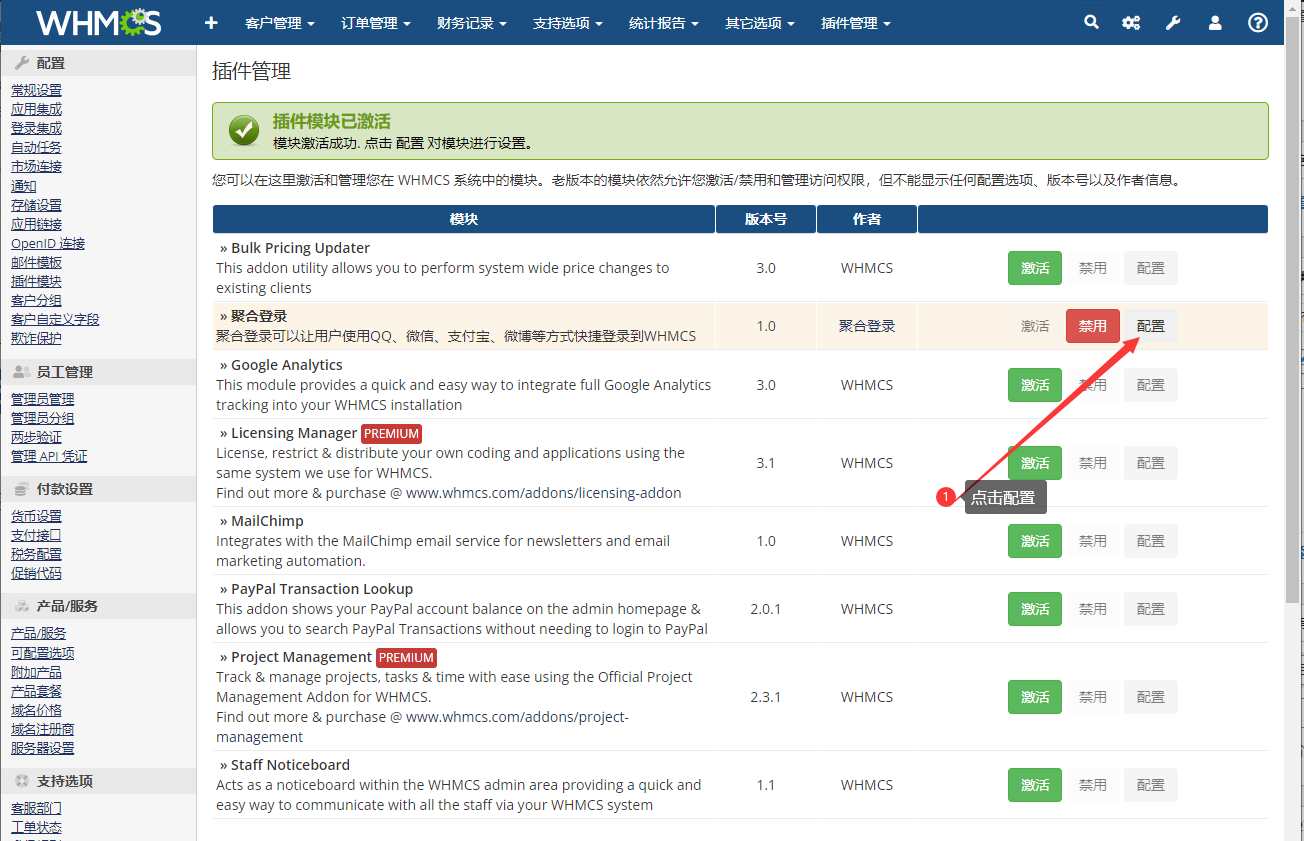Open 常规设置 in the sidebar
The image size is (1304, 841).
(36, 90)
